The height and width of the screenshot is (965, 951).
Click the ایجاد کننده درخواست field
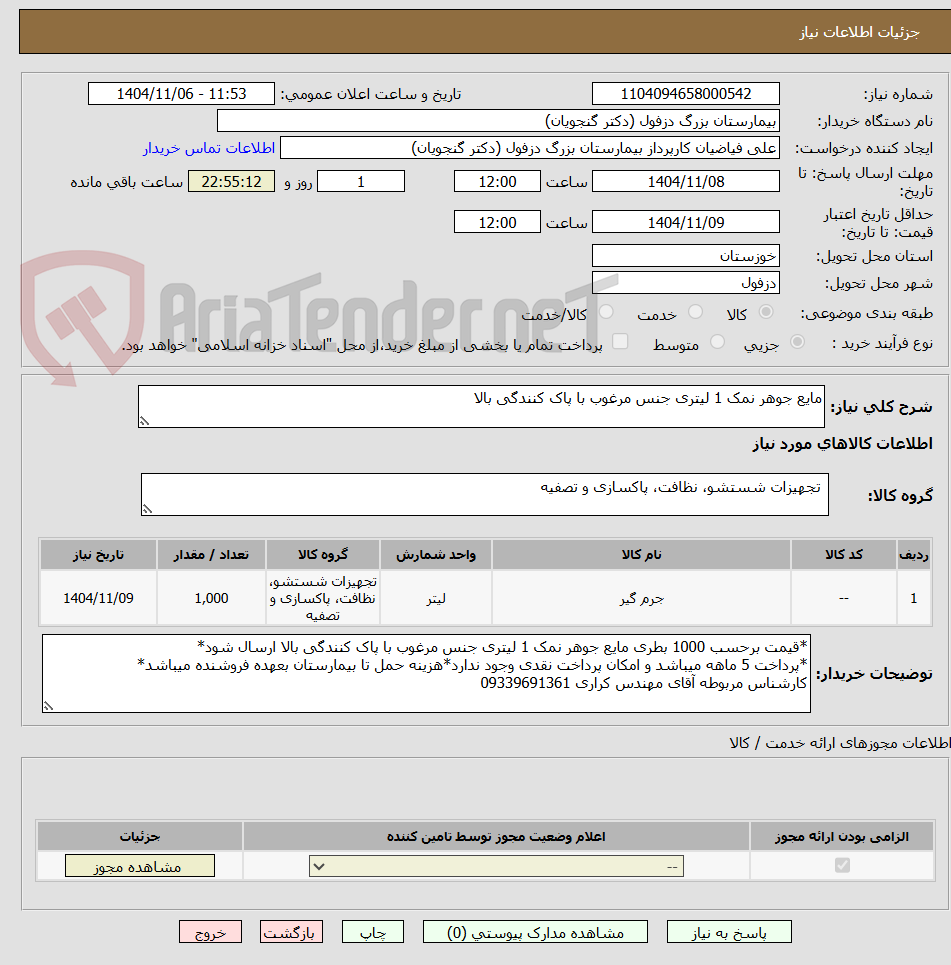pyautogui.click(x=530, y=148)
